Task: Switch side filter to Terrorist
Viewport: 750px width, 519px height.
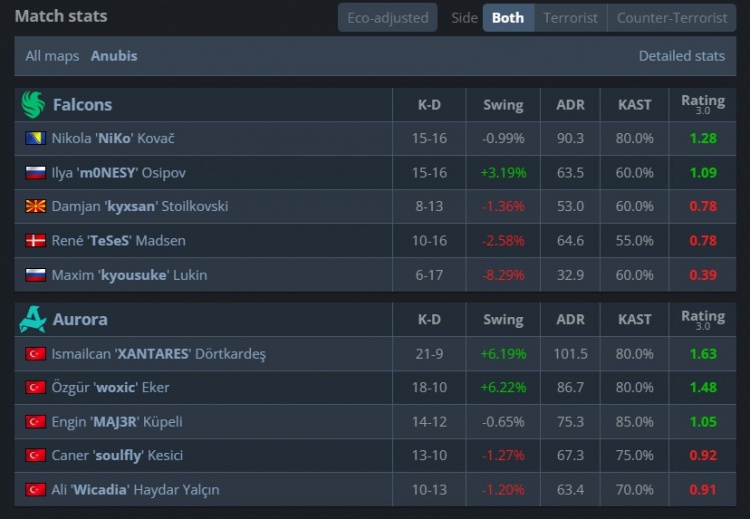Action: (570, 17)
